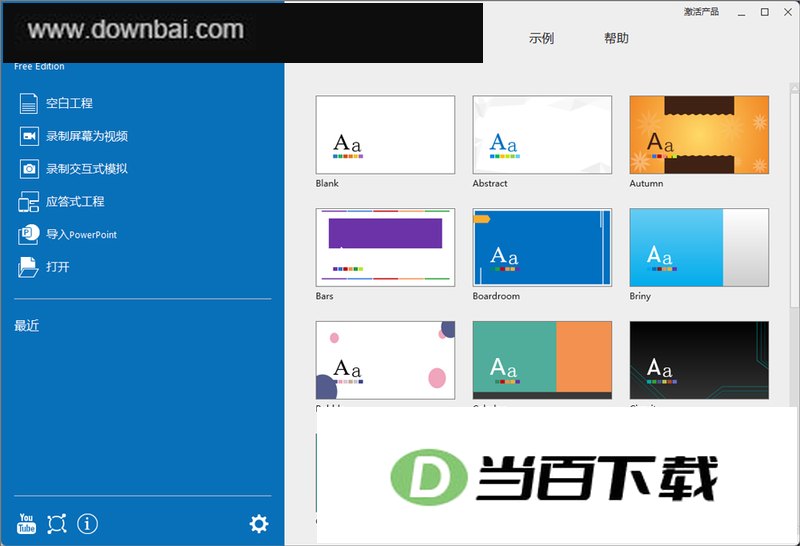Close the application window
The width and height of the screenshot is (800, 546).
pyautogui.click(x=788, y=12)
